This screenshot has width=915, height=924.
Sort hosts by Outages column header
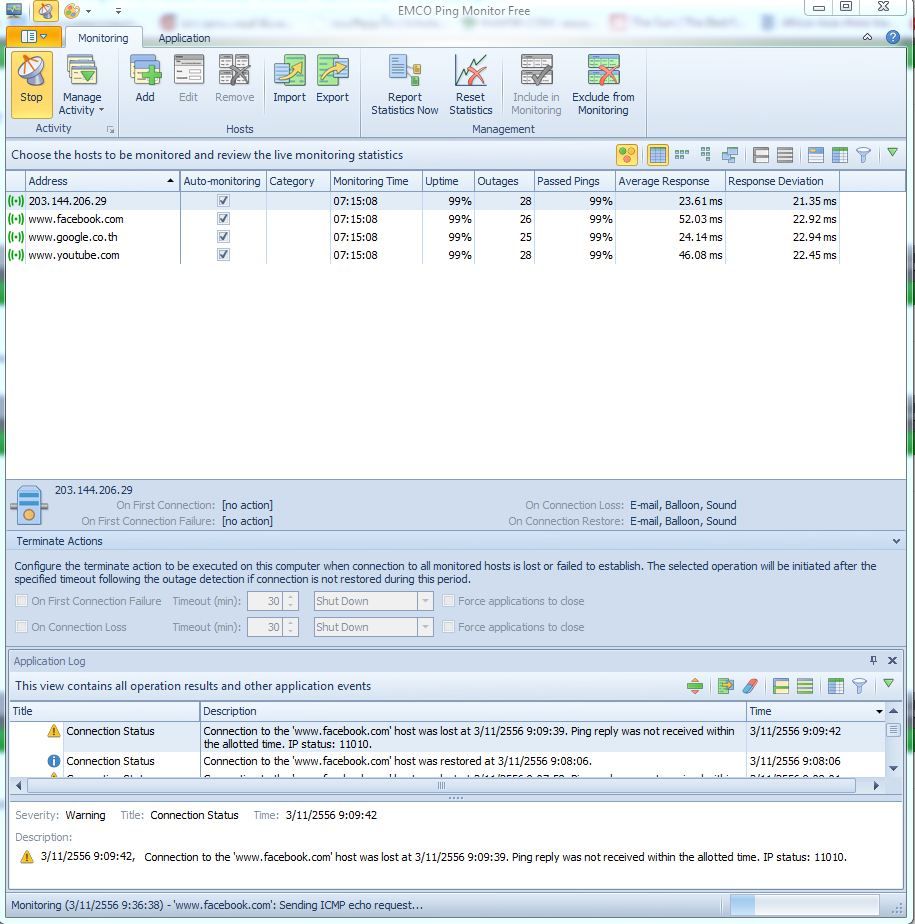tap(498, 181)
